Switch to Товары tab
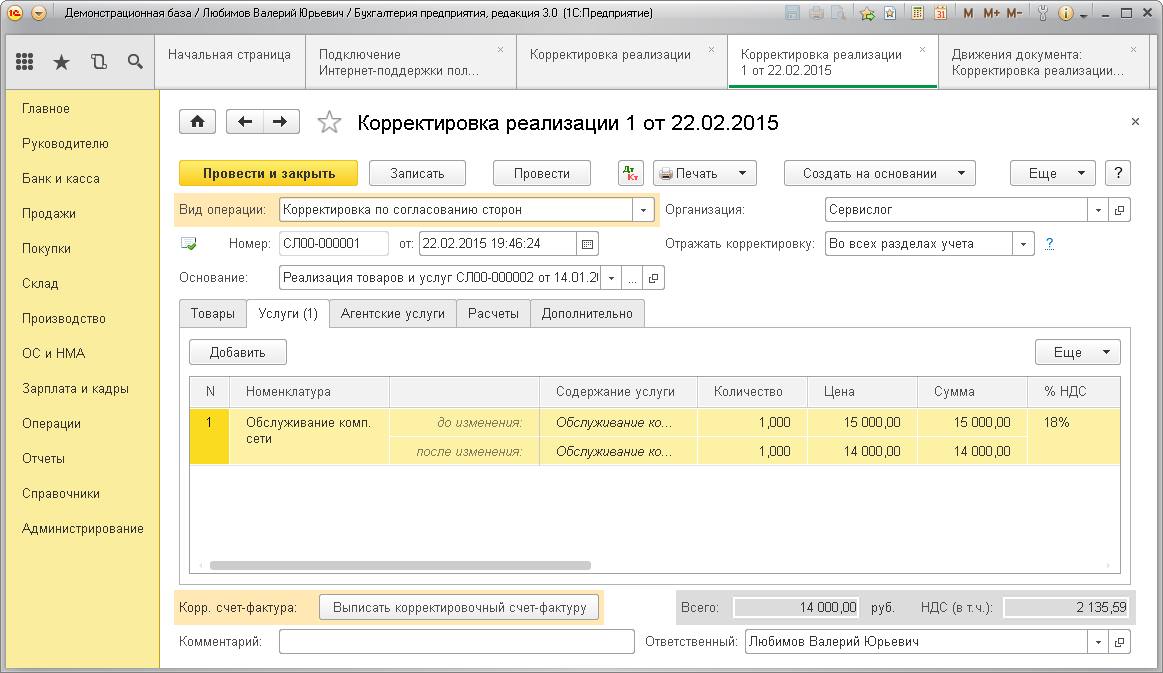 [x=213, y=313]
